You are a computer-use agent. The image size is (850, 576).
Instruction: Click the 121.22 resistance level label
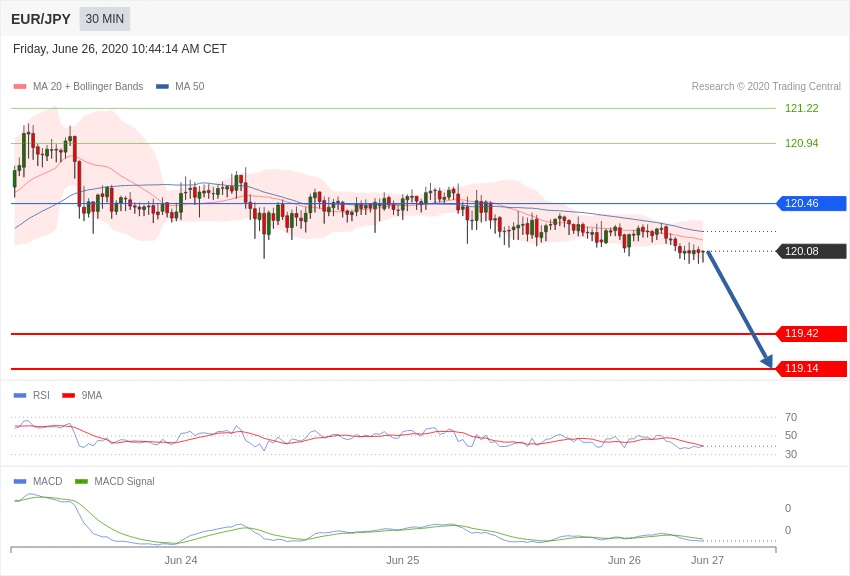click(x=801, y=108)
